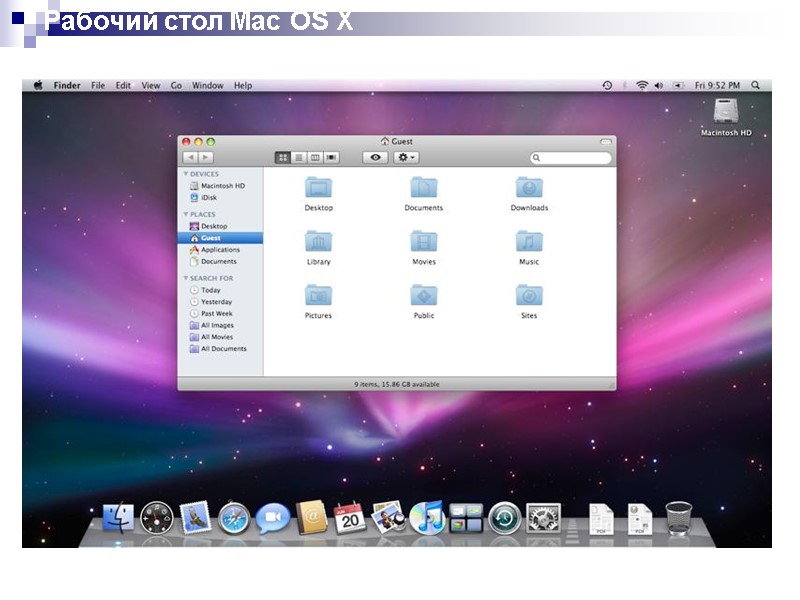Open Spotlight search in the menu bar
Viewport: 800px width, 600px height.
[757, 86]
